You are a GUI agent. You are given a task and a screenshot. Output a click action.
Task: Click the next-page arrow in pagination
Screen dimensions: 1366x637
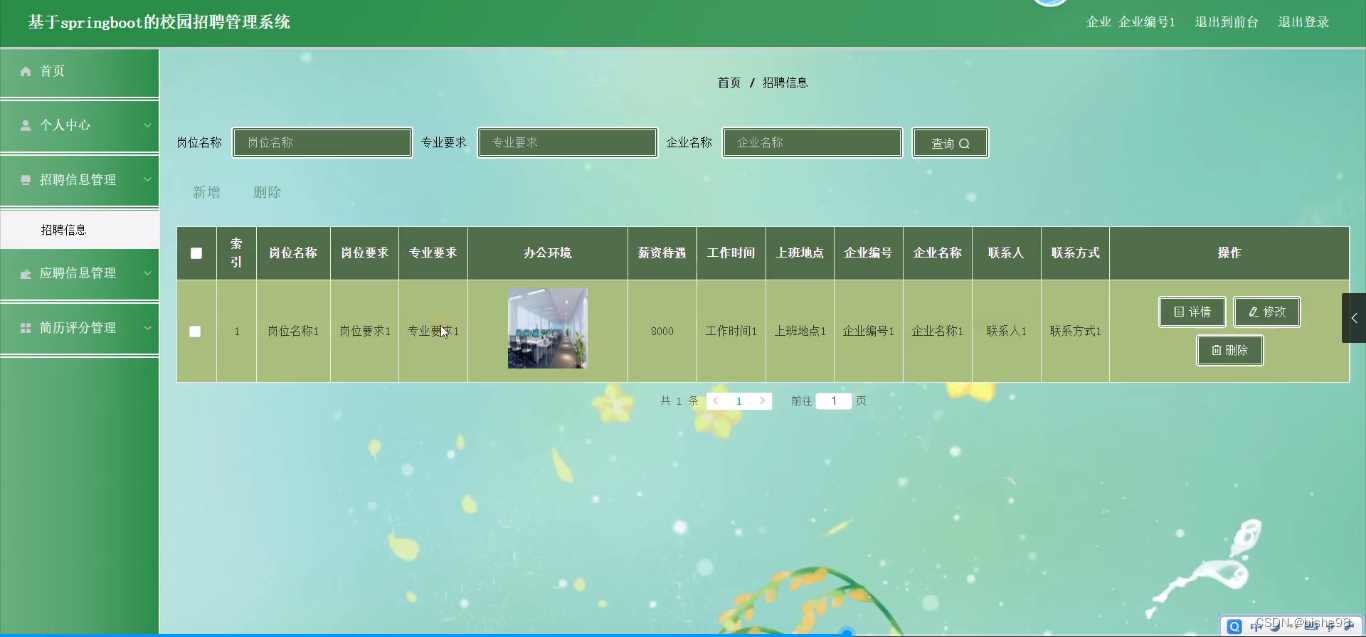[x=761, y=400]
